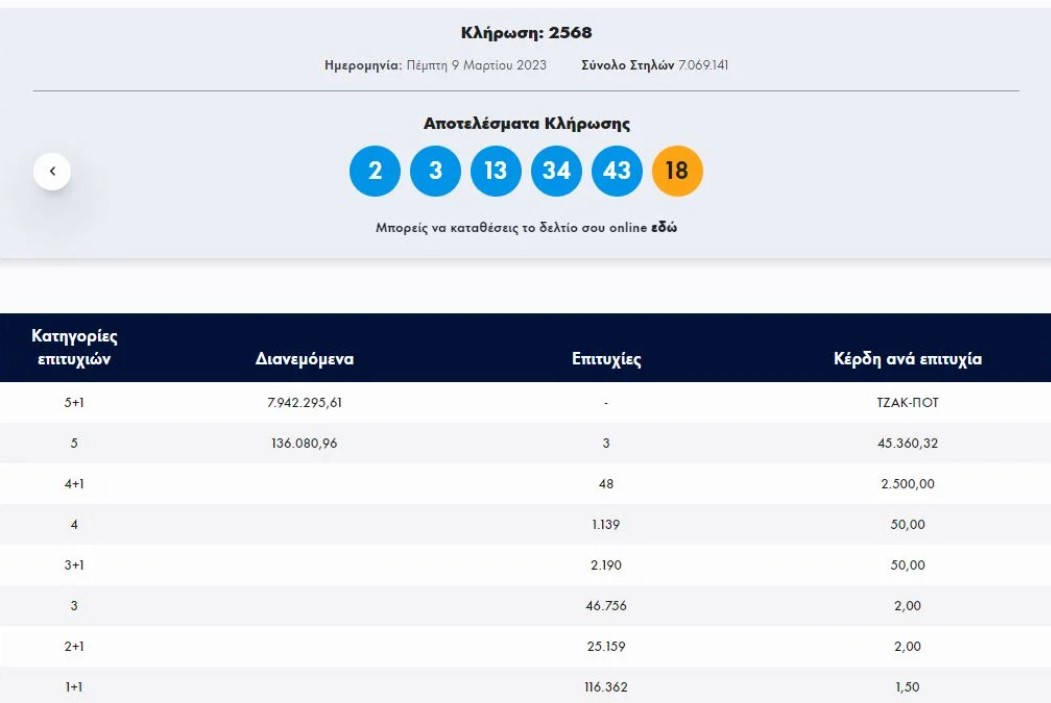Select the blue ball numbered 34
The image size is (1051, 703).
coord(556,171)
